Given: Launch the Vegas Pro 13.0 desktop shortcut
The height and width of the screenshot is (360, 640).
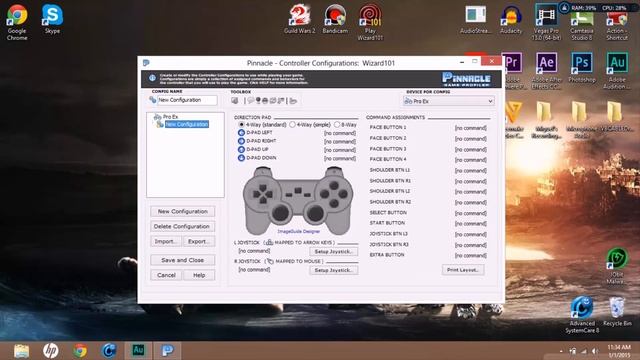Looking at the screenshot, I should 546,22.
